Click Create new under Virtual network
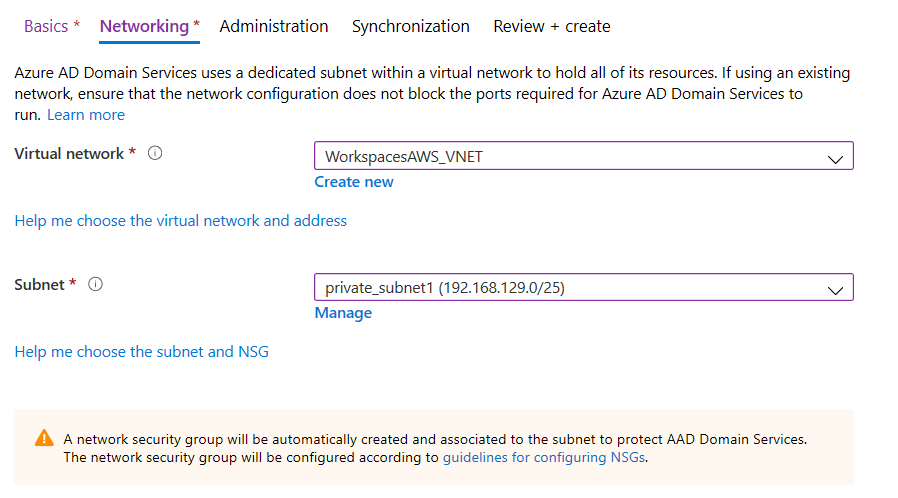The image size is (898, 498). click(x=354, y=182)
